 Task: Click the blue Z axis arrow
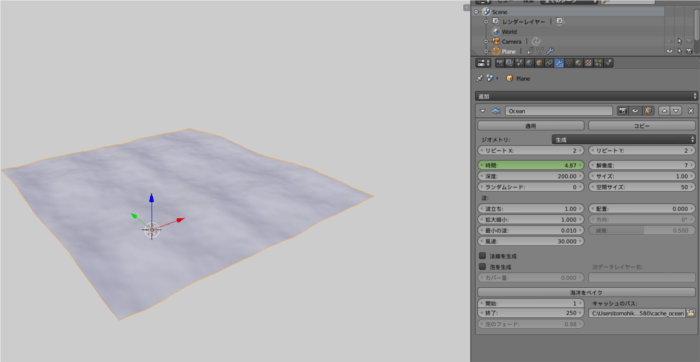coord(152,198)
